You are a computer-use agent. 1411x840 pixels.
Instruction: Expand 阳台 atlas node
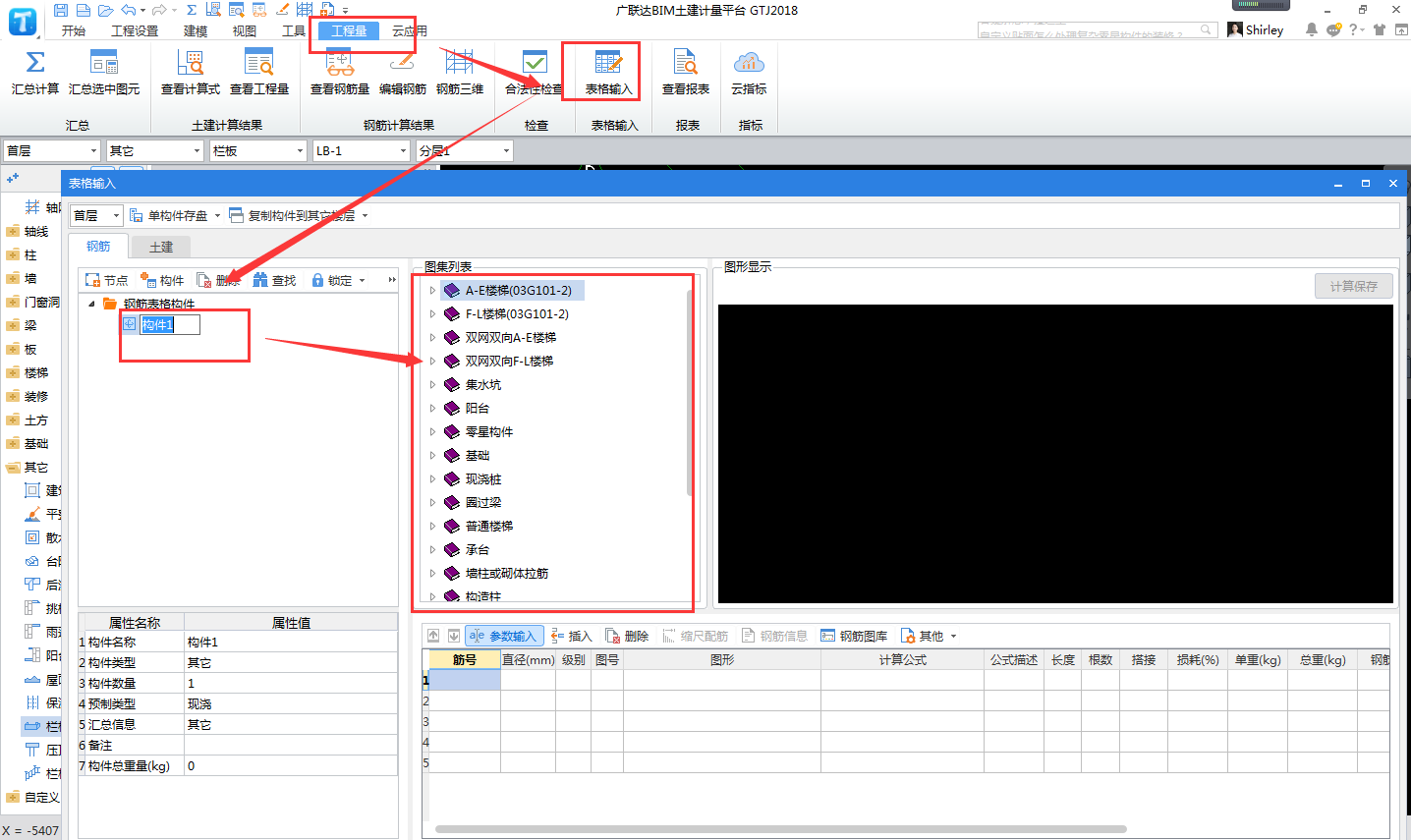tap(432, 408)
